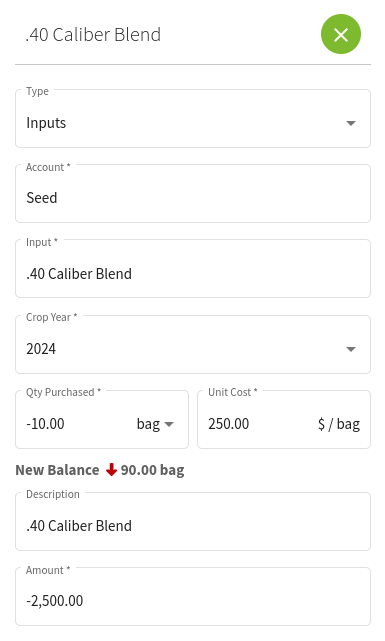Viewport: 385px width, 641px height.
Task: Close the panel with the green X button
Action: (x=340, y=34)
